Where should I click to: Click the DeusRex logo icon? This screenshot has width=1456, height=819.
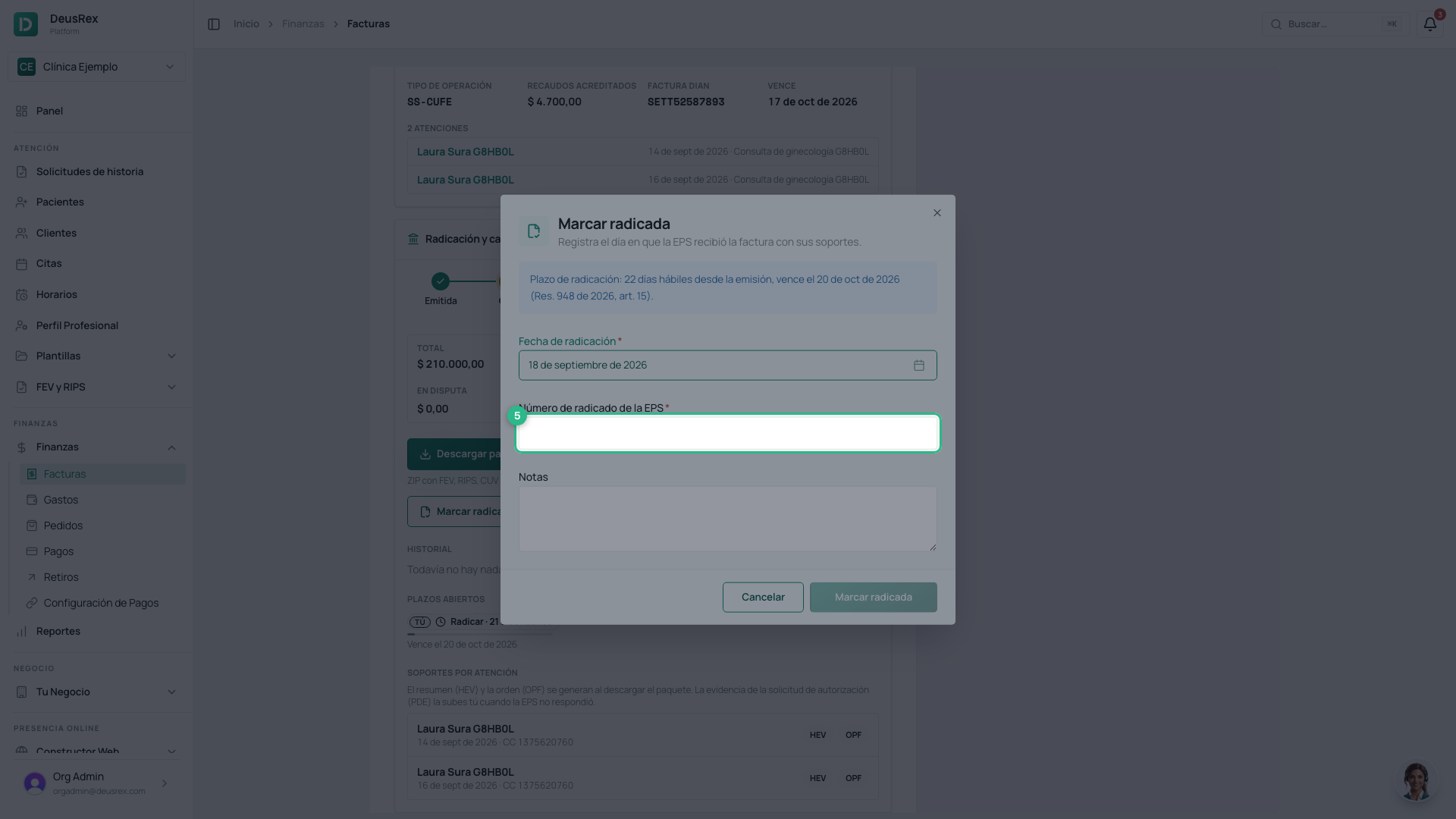[26, 24]
